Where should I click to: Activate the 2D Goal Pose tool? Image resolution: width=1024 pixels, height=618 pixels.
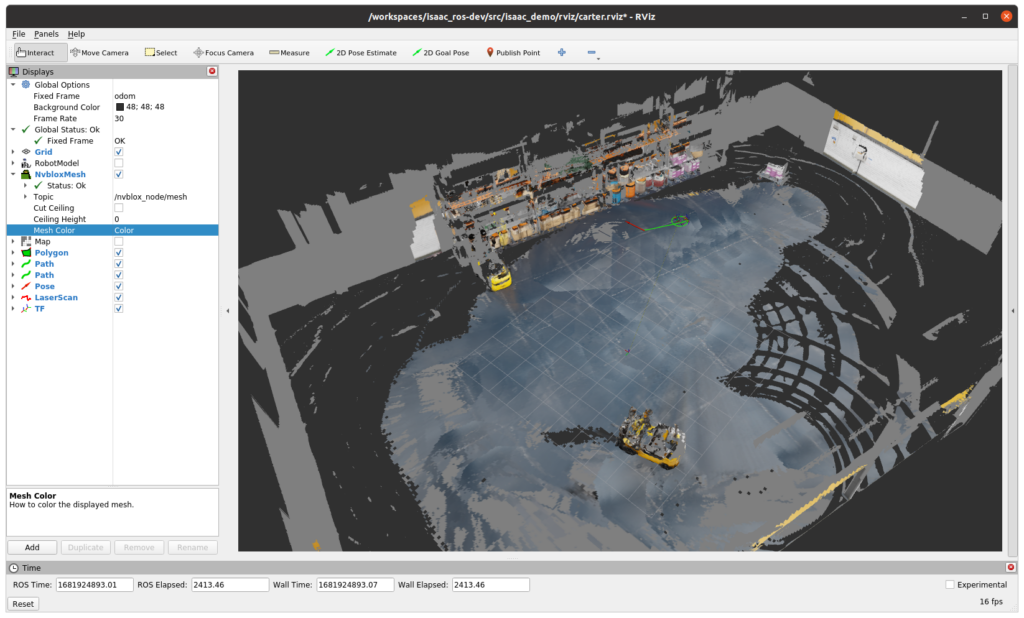click(441, 52)
